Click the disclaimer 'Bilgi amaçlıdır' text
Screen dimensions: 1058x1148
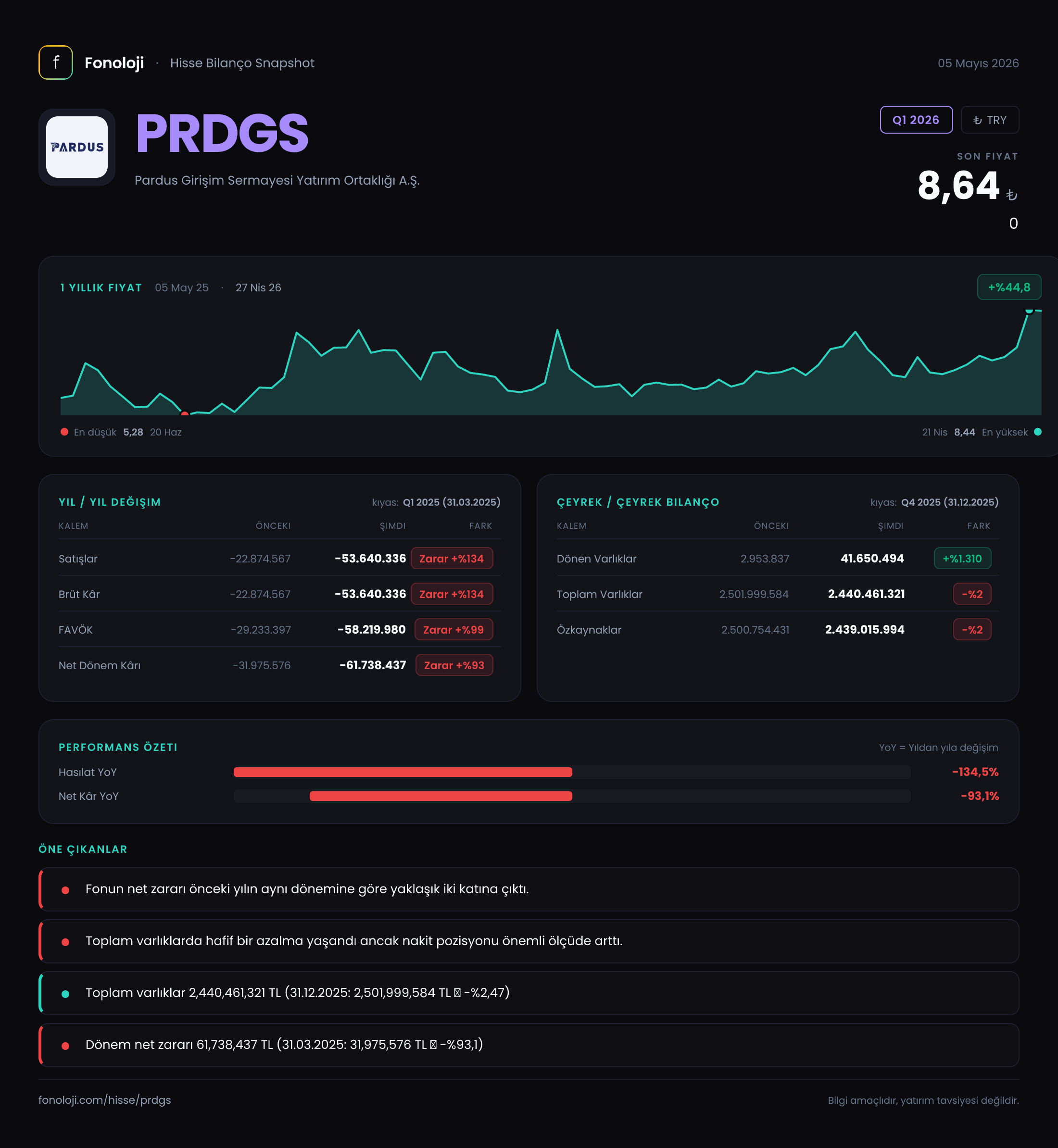coord(923,1100)
